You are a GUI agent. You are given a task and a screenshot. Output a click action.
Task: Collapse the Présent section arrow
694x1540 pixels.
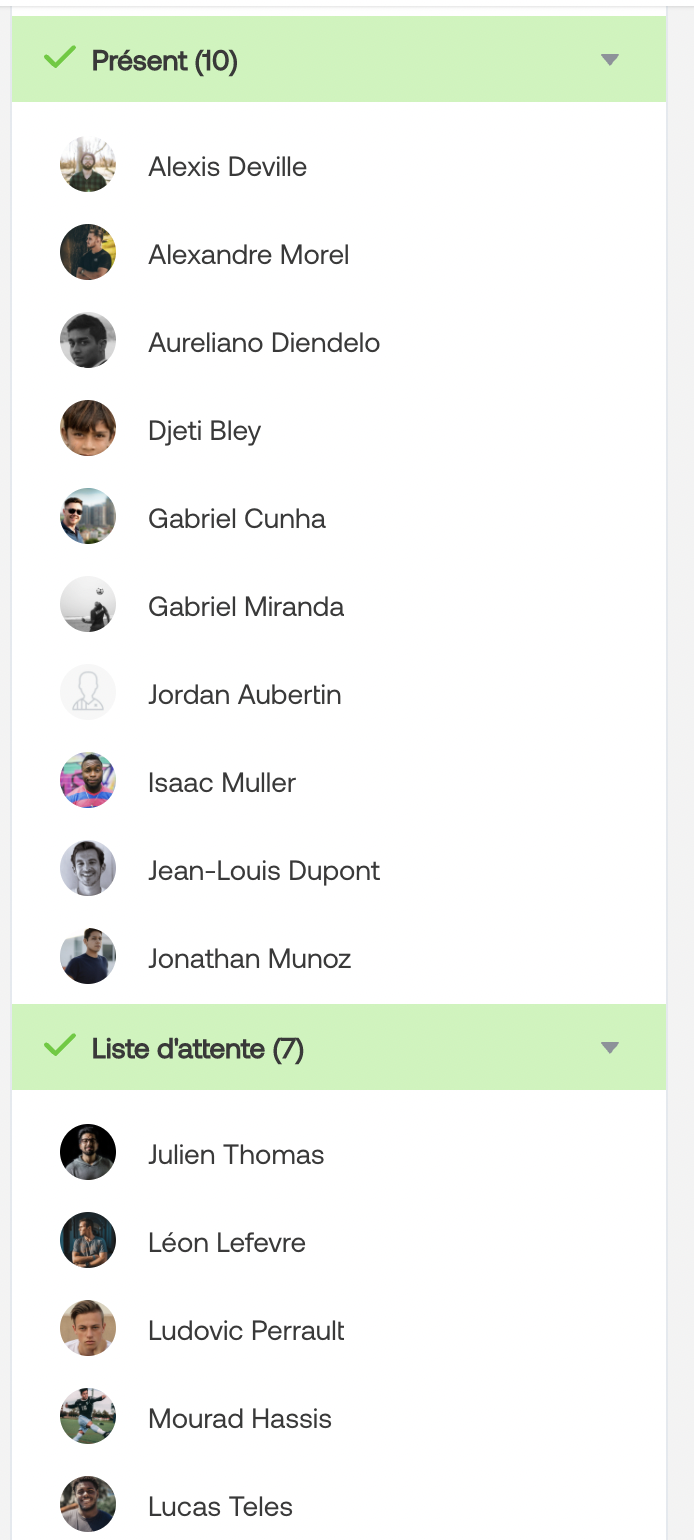[x=610, y=60]
